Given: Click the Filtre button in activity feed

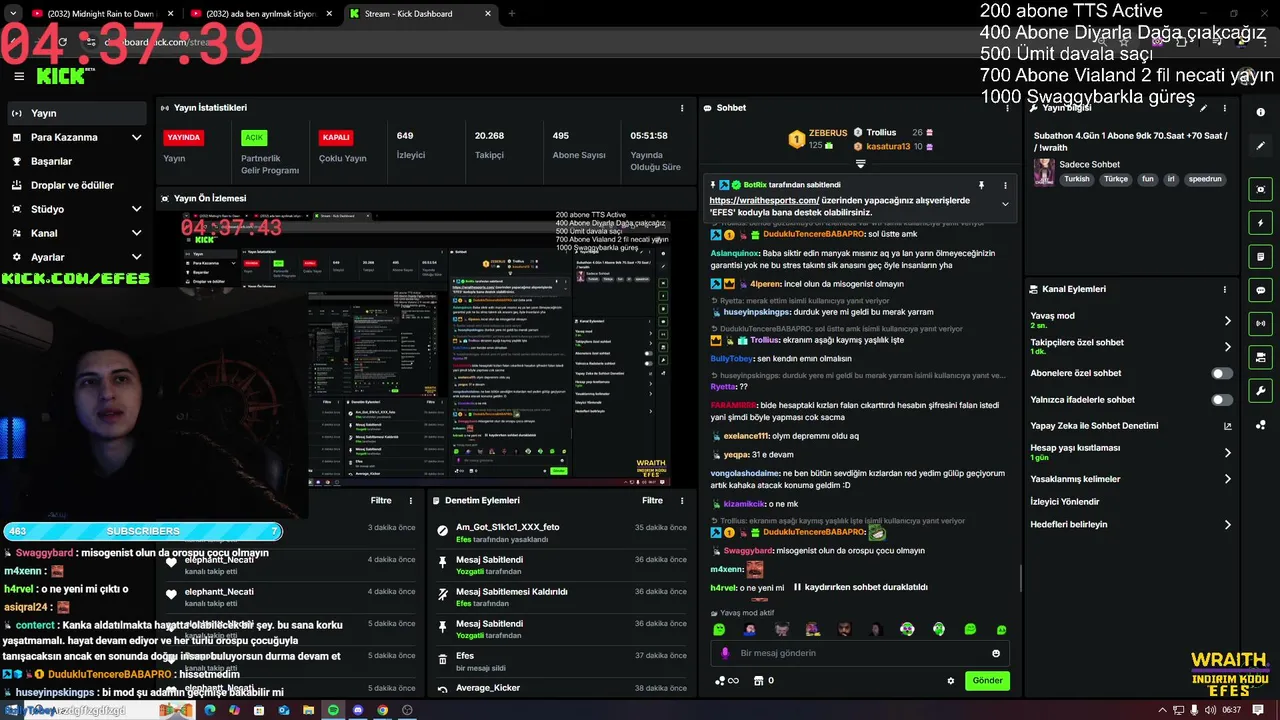Looking at the screenshot, I should click(381, 501).
